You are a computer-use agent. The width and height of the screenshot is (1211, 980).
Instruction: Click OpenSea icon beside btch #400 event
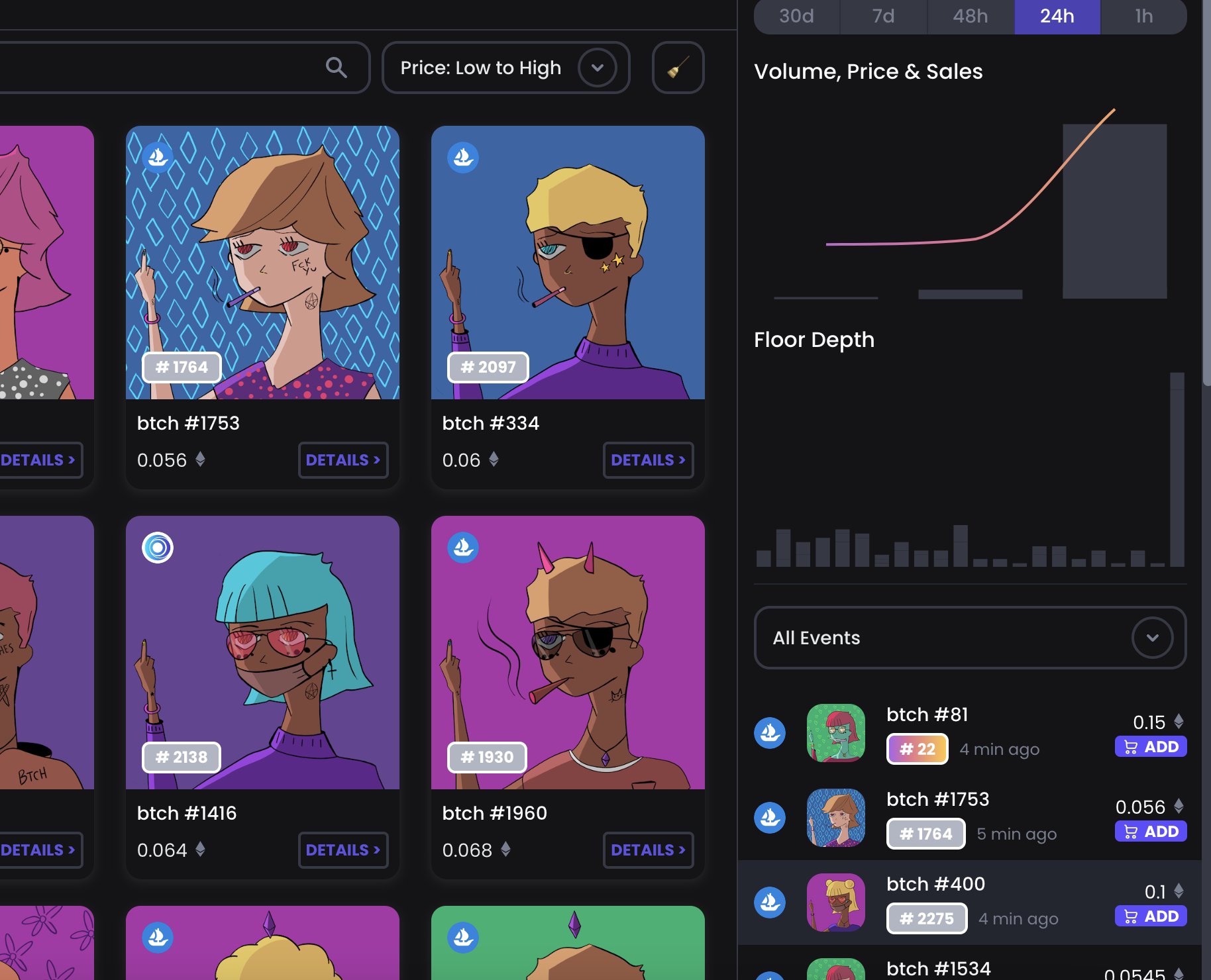(x=770, y=903)
